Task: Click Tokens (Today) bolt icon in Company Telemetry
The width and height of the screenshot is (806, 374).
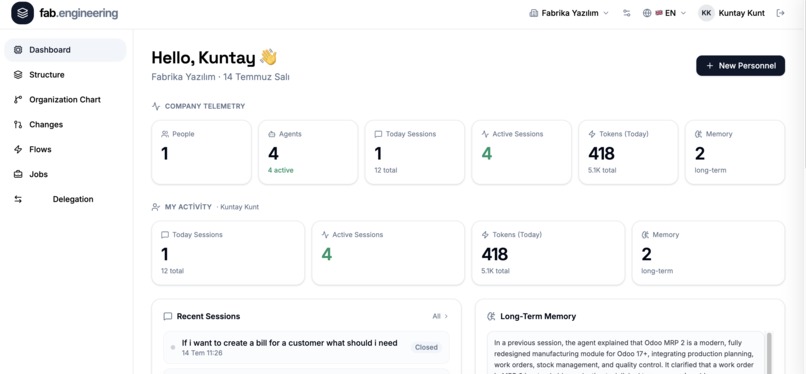Action: 592,134
